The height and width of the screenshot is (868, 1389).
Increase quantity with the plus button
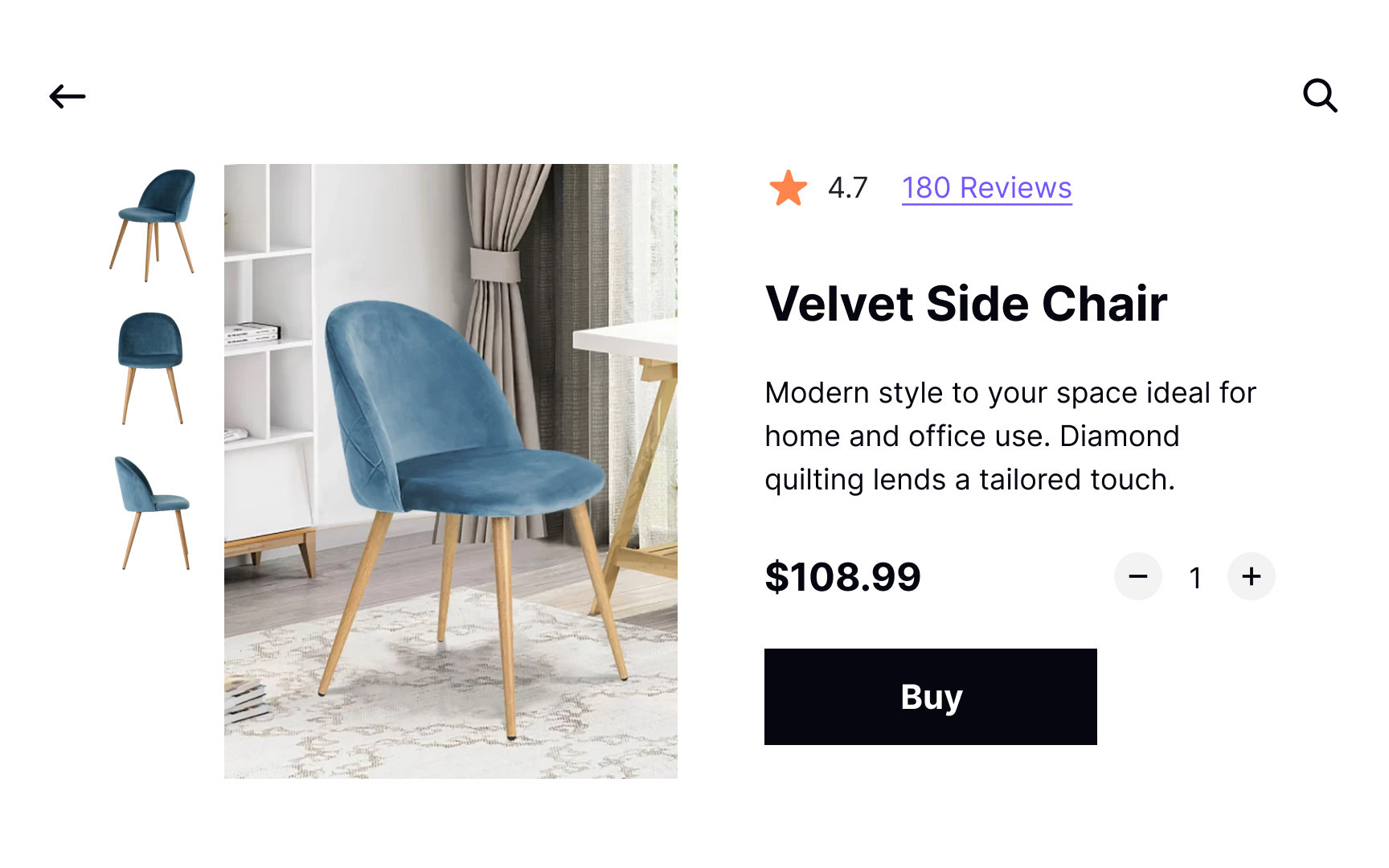click(1252, 576)
